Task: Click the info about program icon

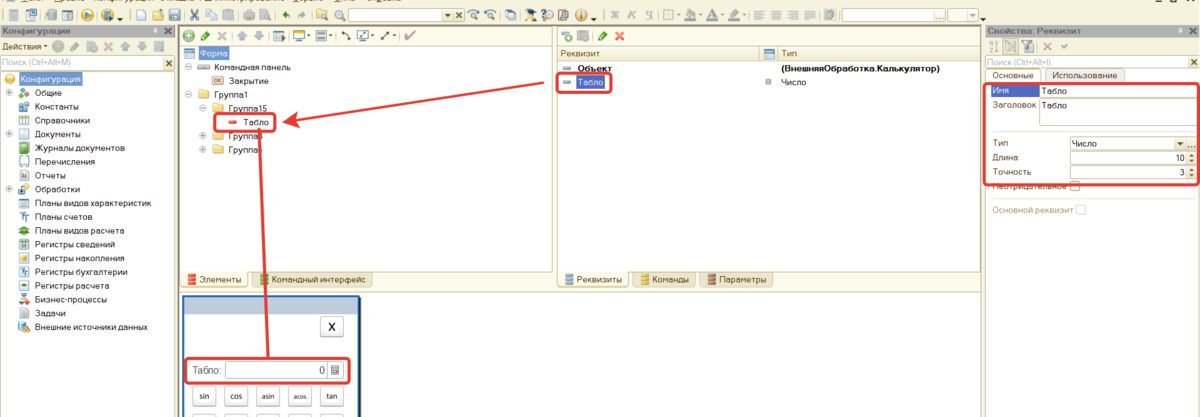Action: pyautogui.click(x=580, y=15)
